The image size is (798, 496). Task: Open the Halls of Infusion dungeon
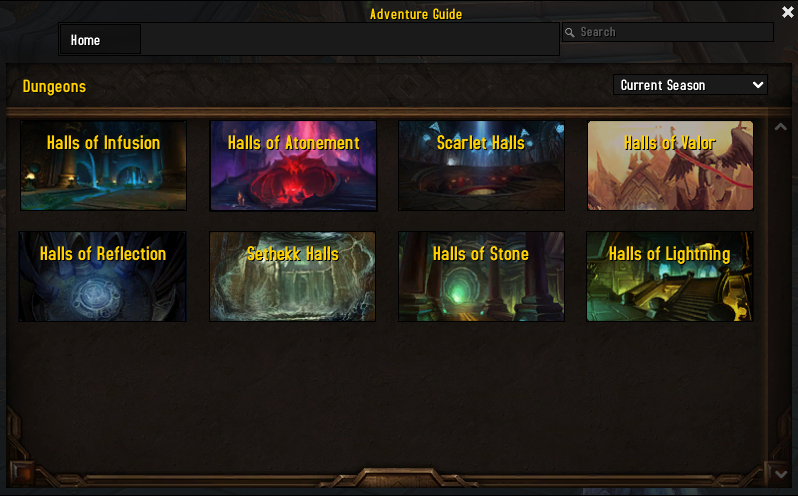point(103,165)
